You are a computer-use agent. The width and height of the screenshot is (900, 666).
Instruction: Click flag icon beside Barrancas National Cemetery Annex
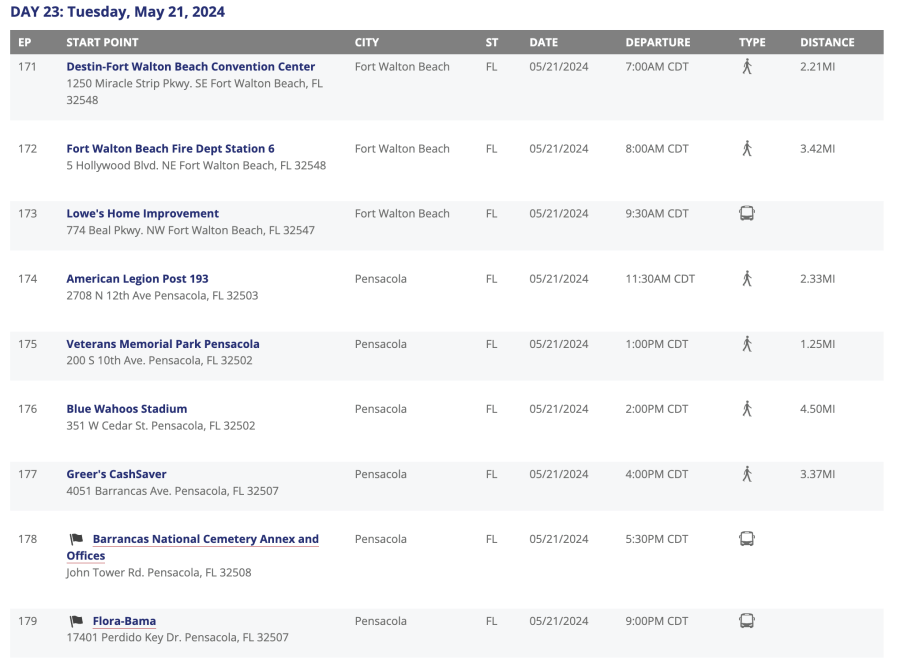77,539
